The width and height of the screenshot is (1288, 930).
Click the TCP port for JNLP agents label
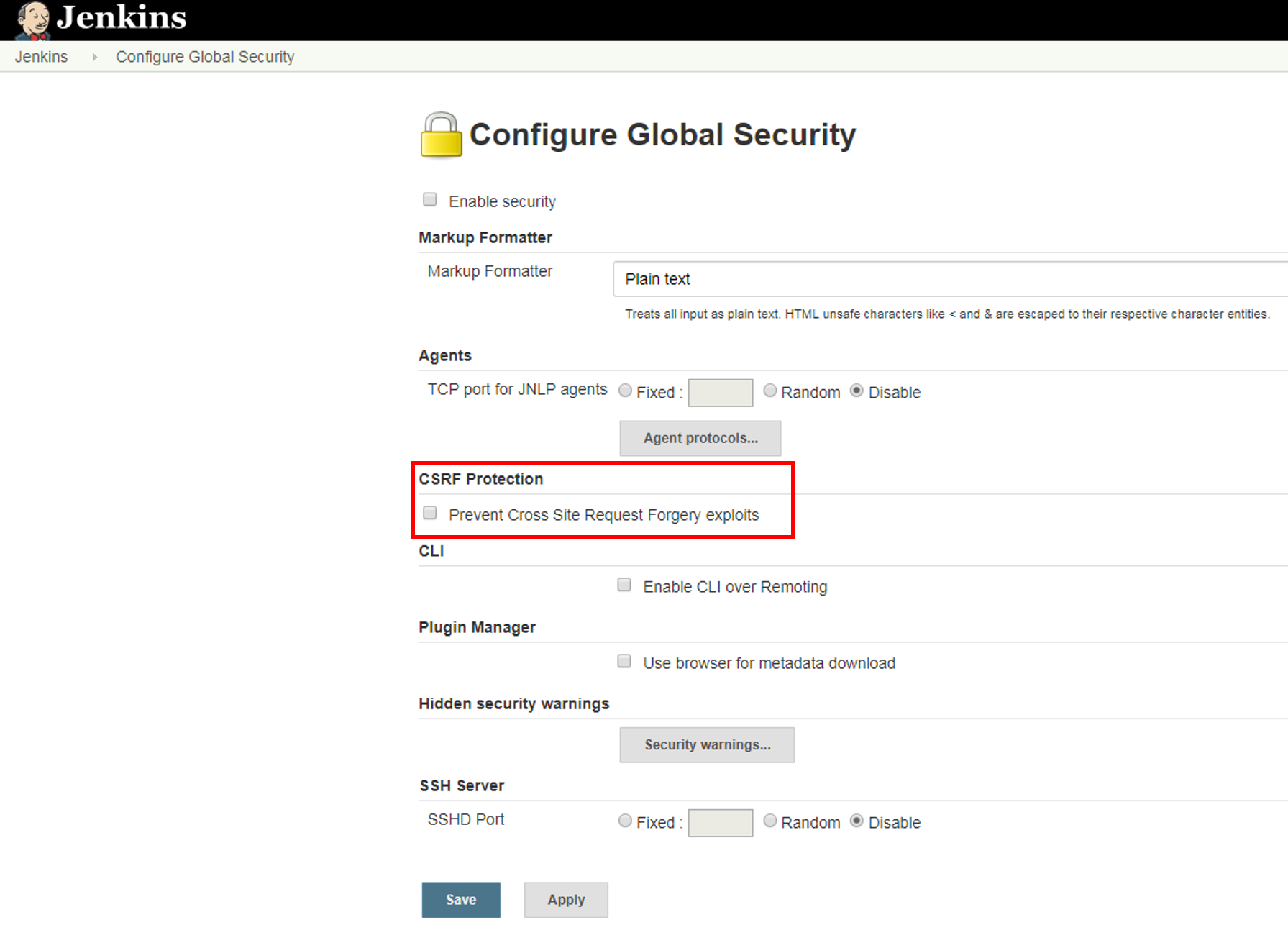pyautogui.click(x=517, y=389)
